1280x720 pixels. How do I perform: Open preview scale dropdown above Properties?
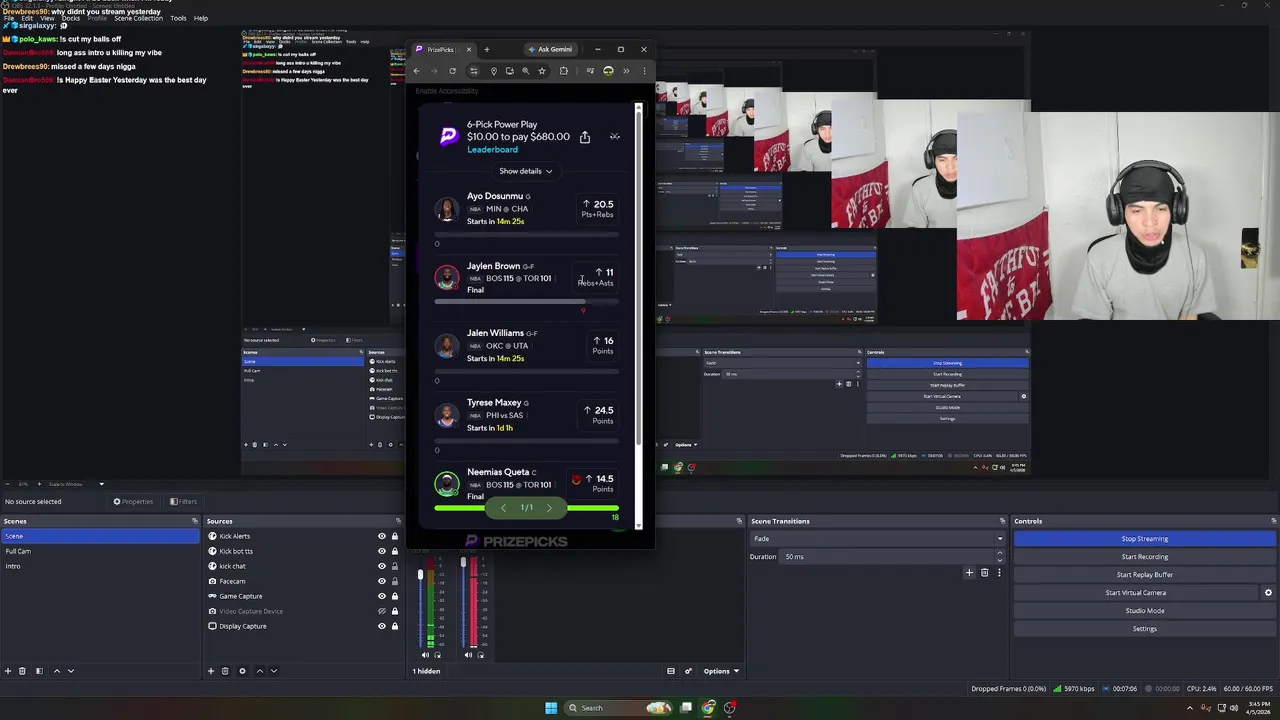pyautogui.click(x=101, y=484)
